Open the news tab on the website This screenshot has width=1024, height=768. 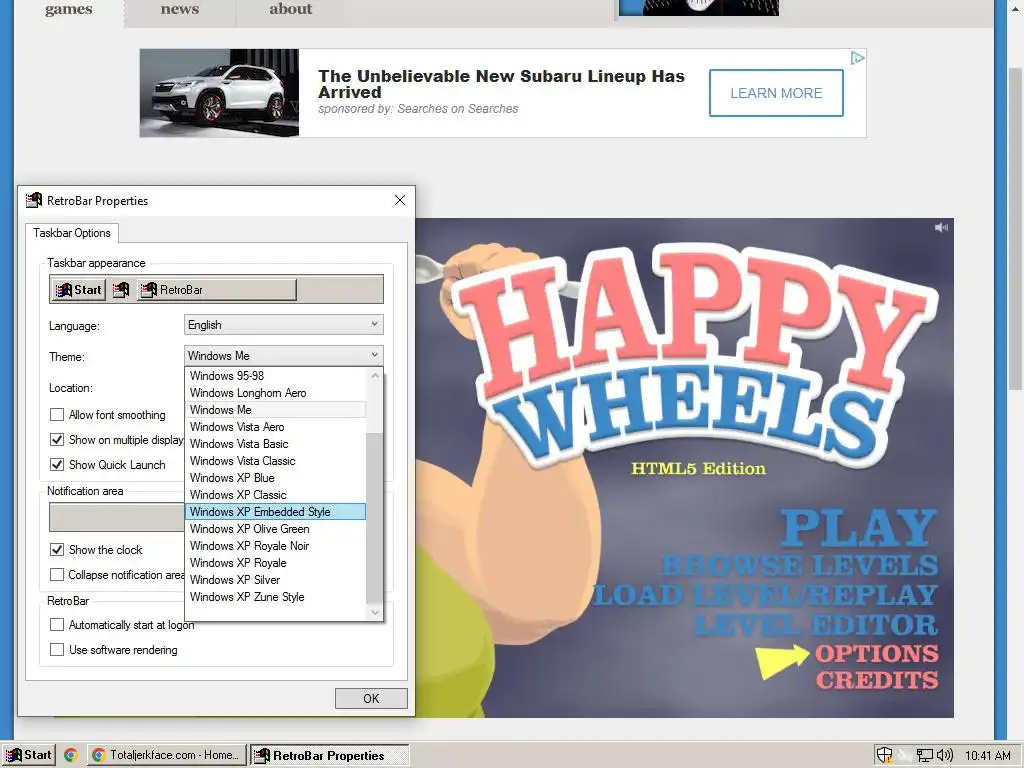[180, 10]
